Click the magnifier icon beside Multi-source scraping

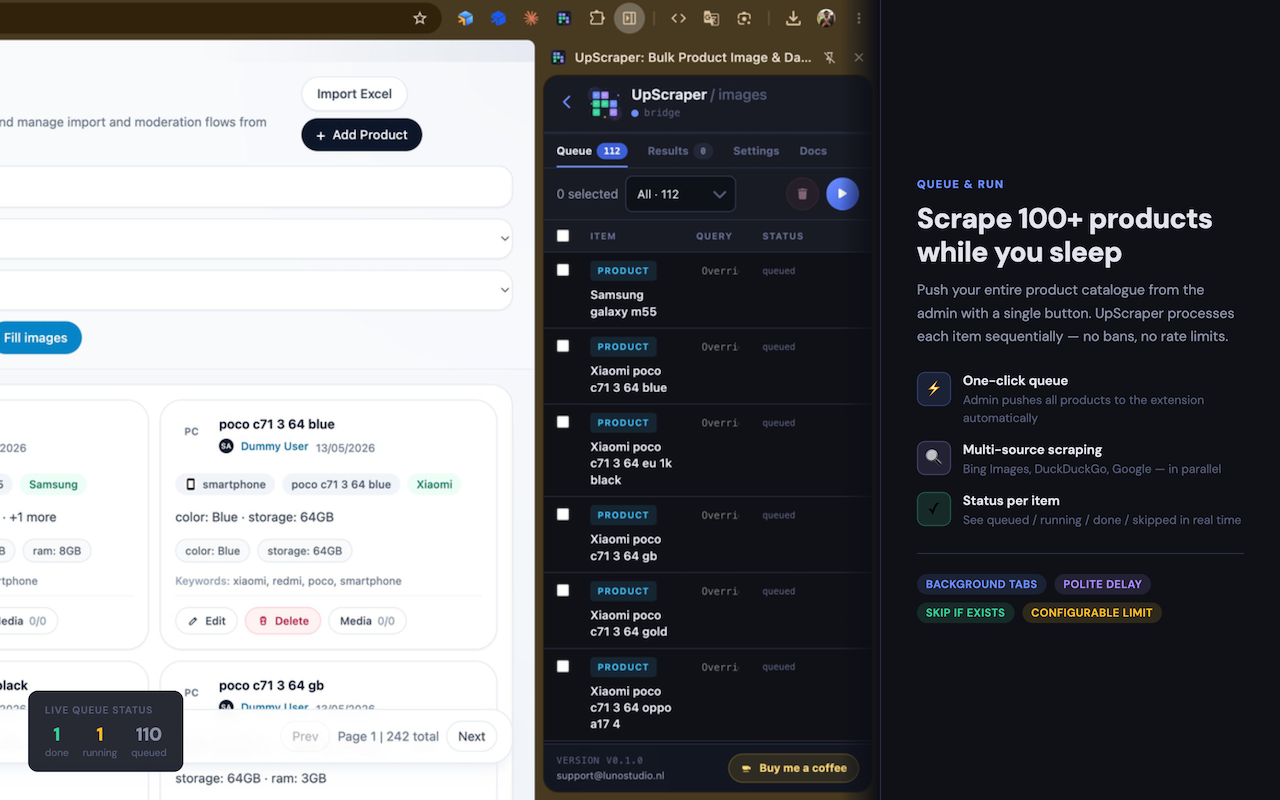coord(934,458)
